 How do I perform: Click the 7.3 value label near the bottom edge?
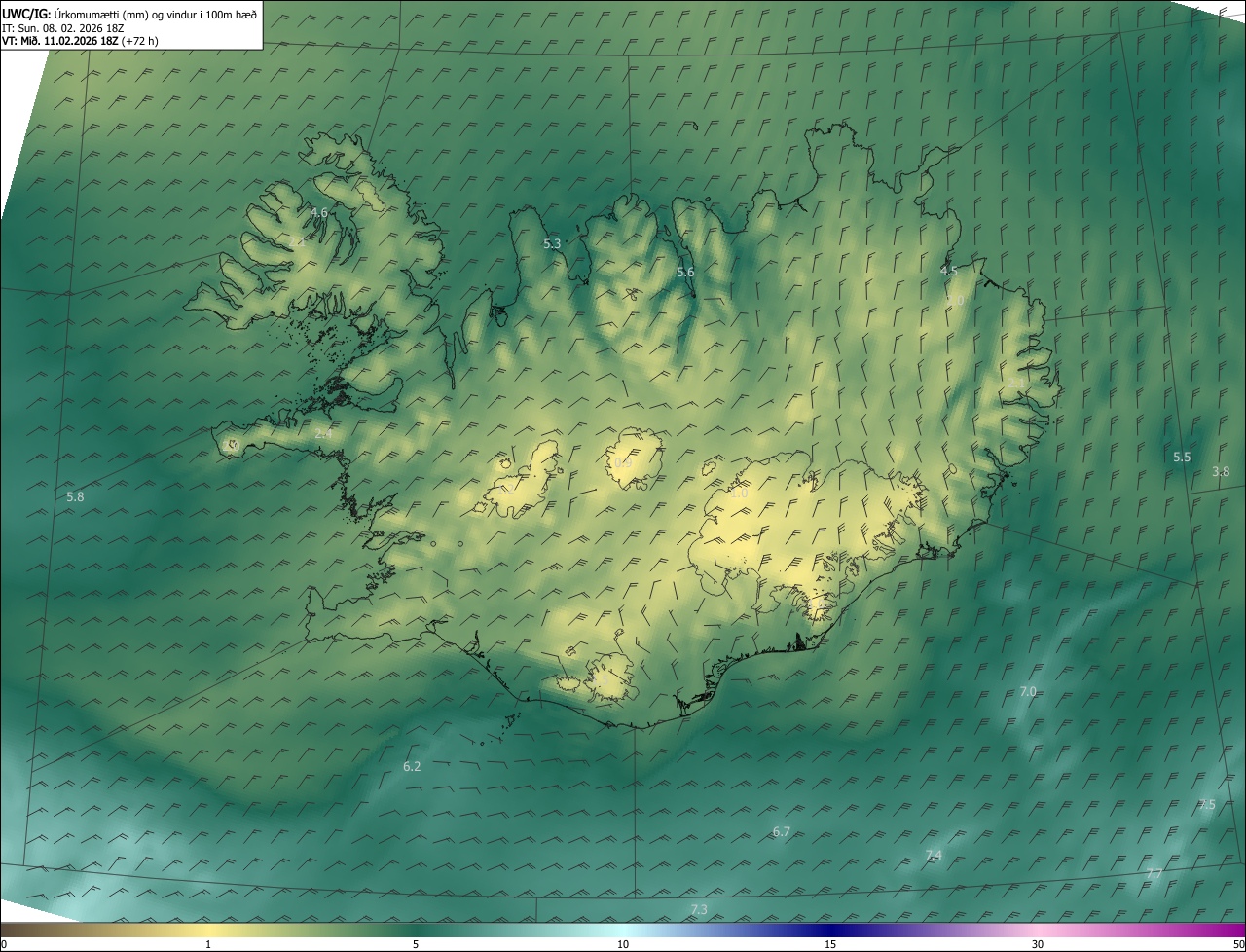(699, 909)
